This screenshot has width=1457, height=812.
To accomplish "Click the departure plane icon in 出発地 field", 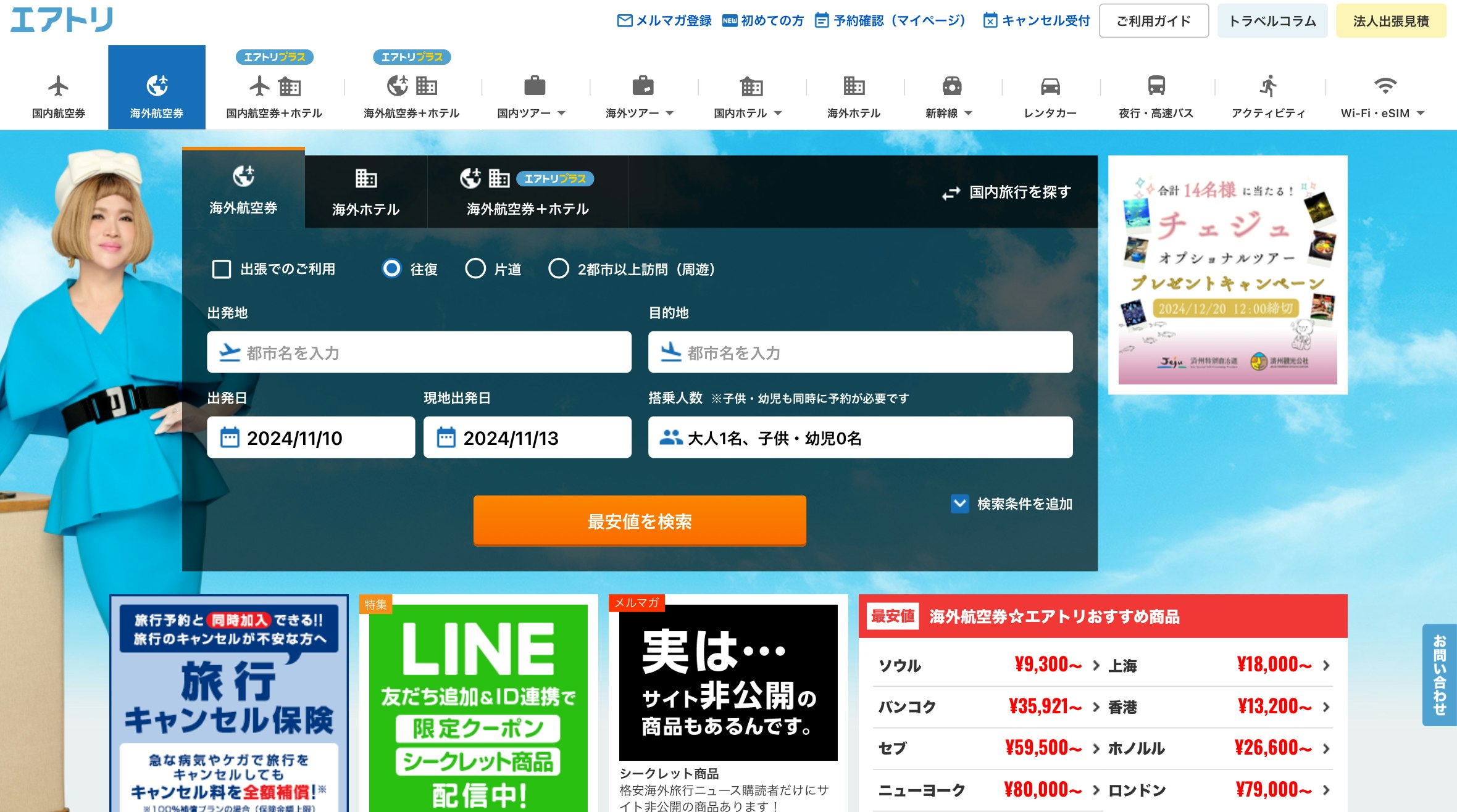I will click(230, 352).
